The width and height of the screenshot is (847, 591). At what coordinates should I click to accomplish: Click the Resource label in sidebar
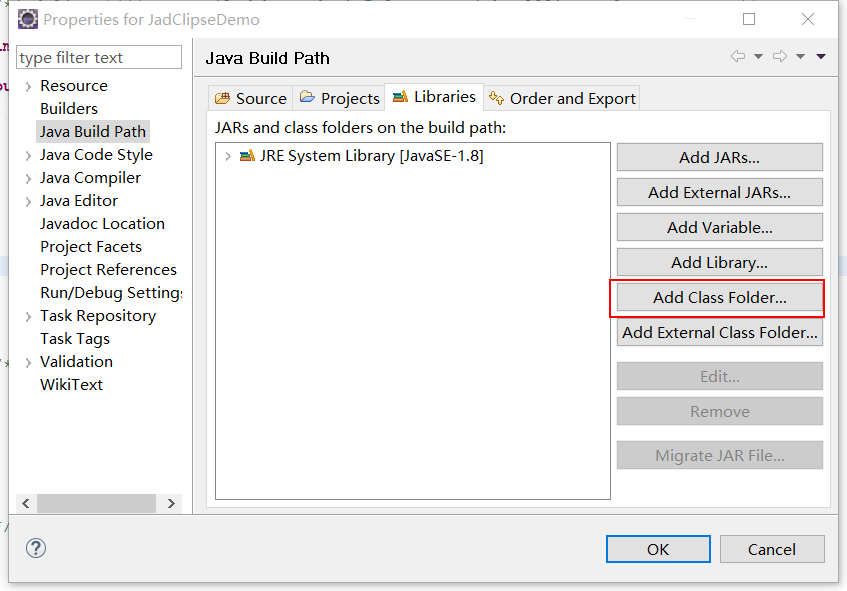pos(74,86)
